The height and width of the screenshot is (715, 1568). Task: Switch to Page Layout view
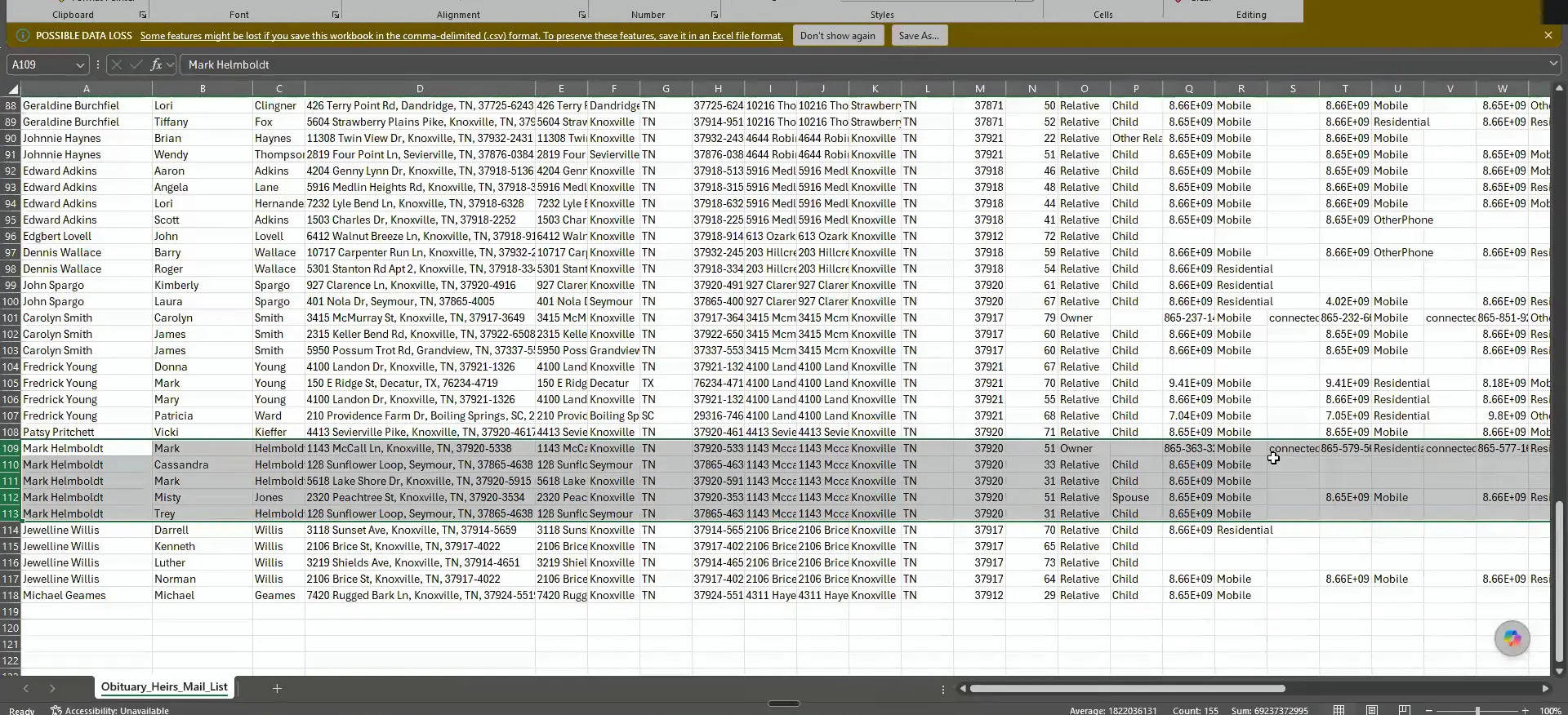coord(1372,710)
